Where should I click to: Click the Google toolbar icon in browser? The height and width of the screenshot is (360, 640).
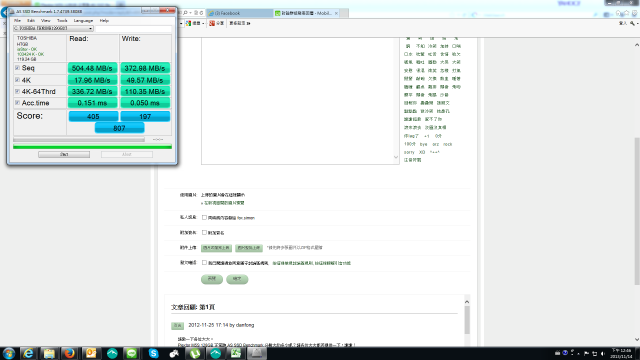188,23
